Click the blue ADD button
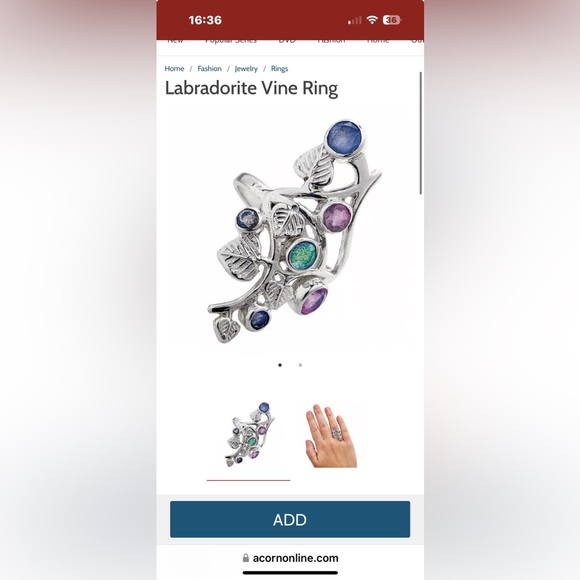Image resolution: width=580 pixels, height=580 pixels. (x=290, y=519)
